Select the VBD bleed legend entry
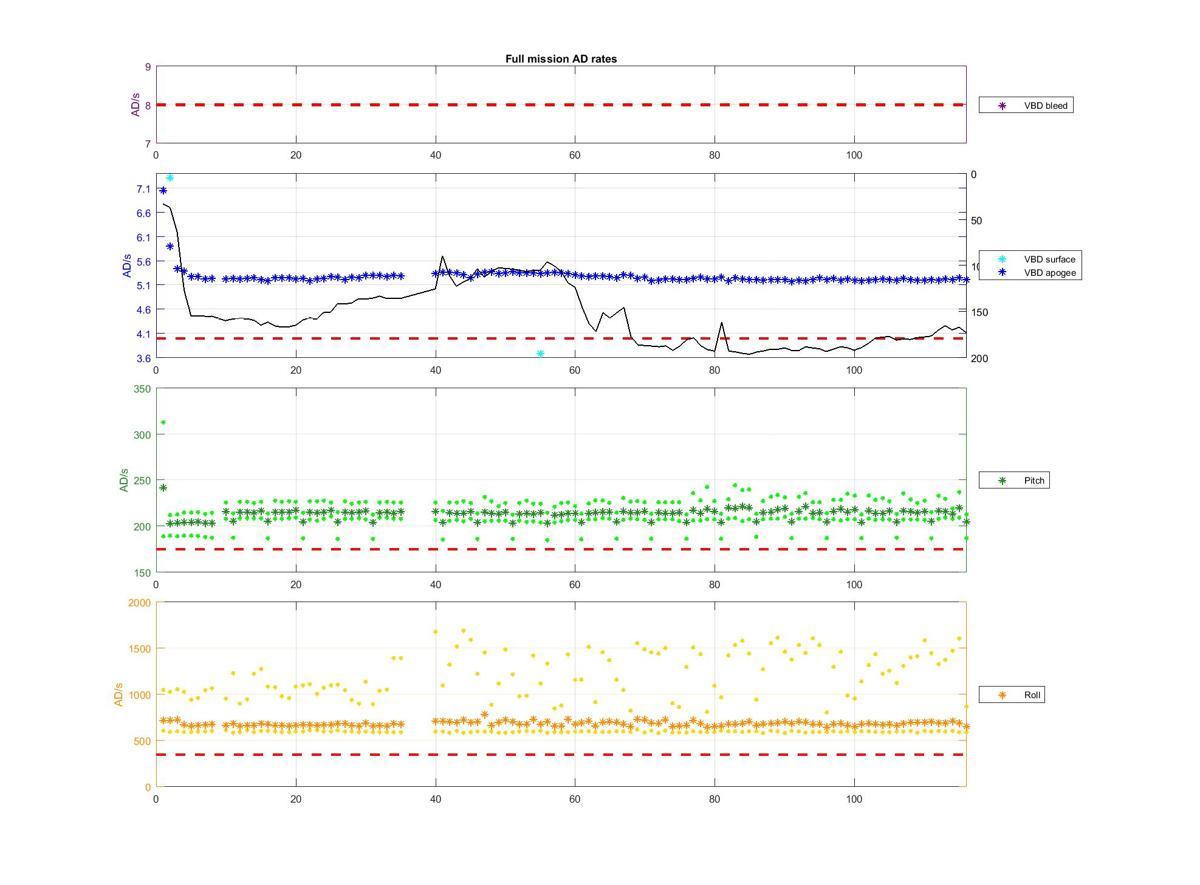This screenshot has width=1200, height=885. (x=1025, y=105)
